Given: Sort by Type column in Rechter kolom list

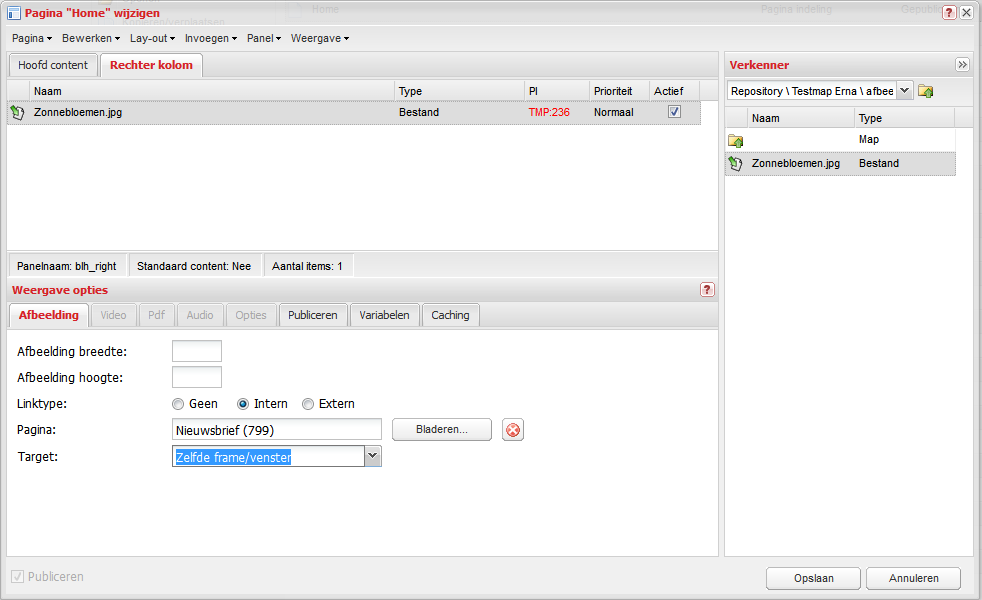Looking at the screenshot, I should (x=459, y=91).
